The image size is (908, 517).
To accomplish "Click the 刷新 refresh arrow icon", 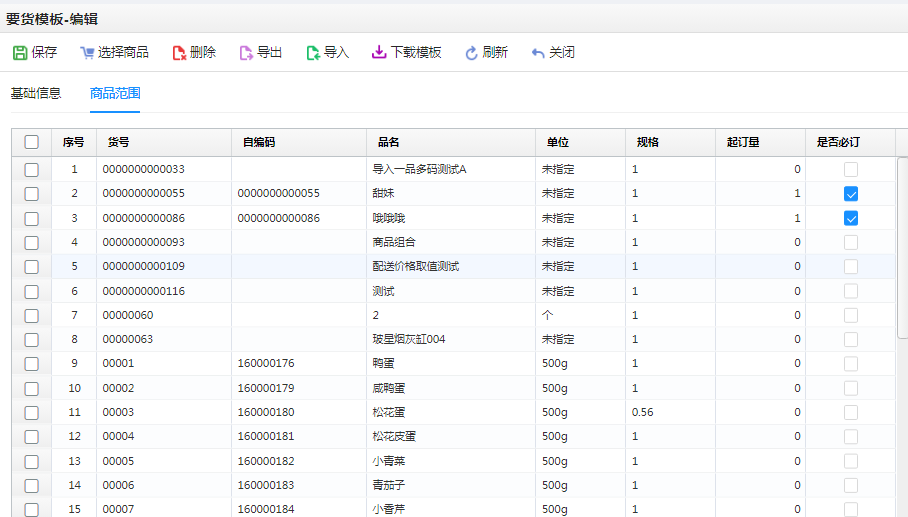I will [471, 53].
